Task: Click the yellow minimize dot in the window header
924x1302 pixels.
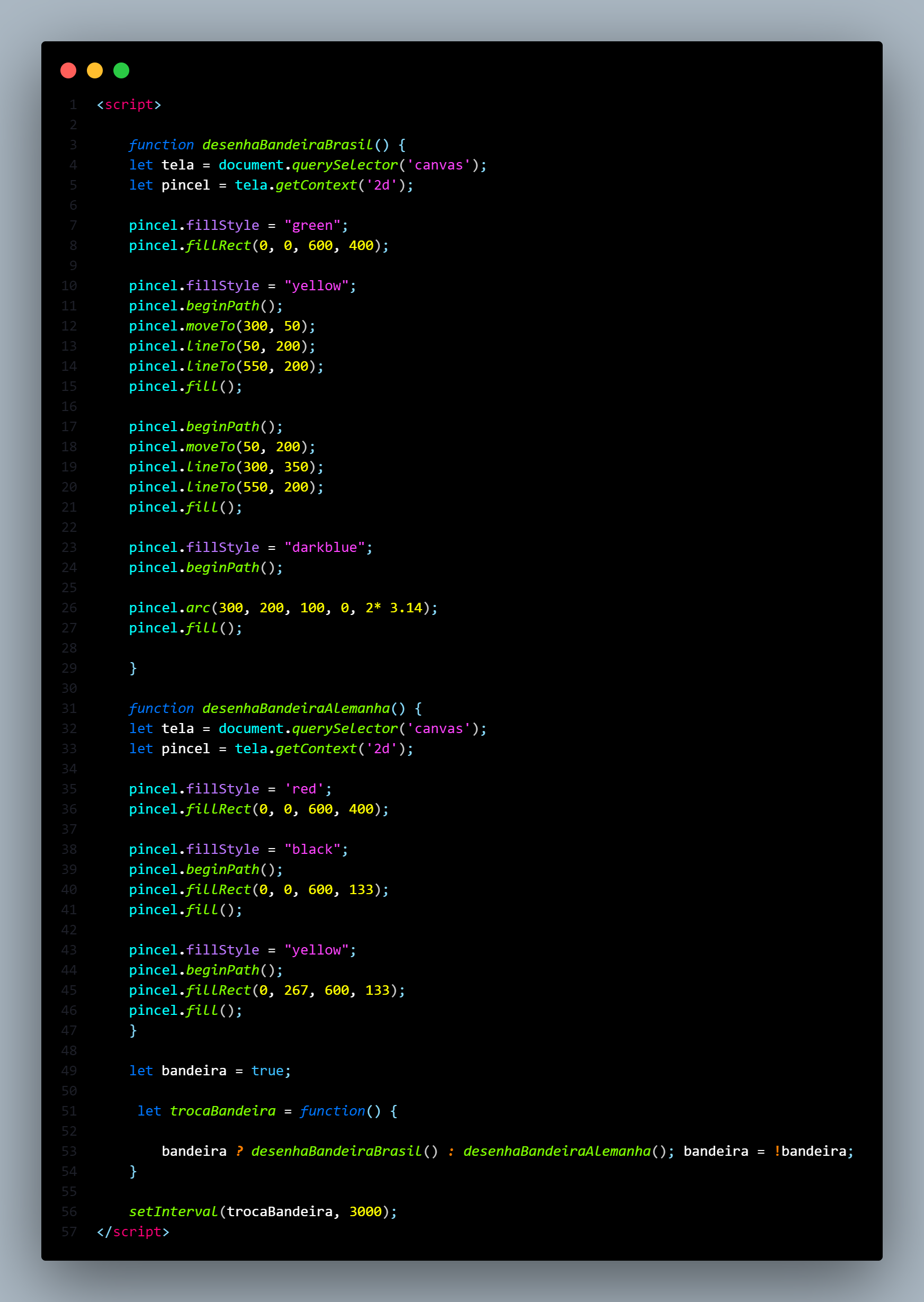Action: point(95,70)
